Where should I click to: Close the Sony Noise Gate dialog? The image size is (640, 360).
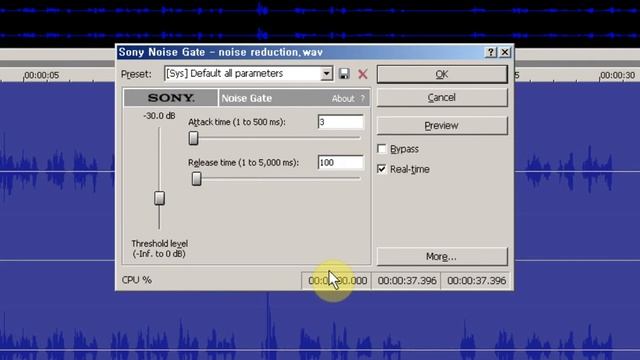pyautogui.click(x=505, y=52)
